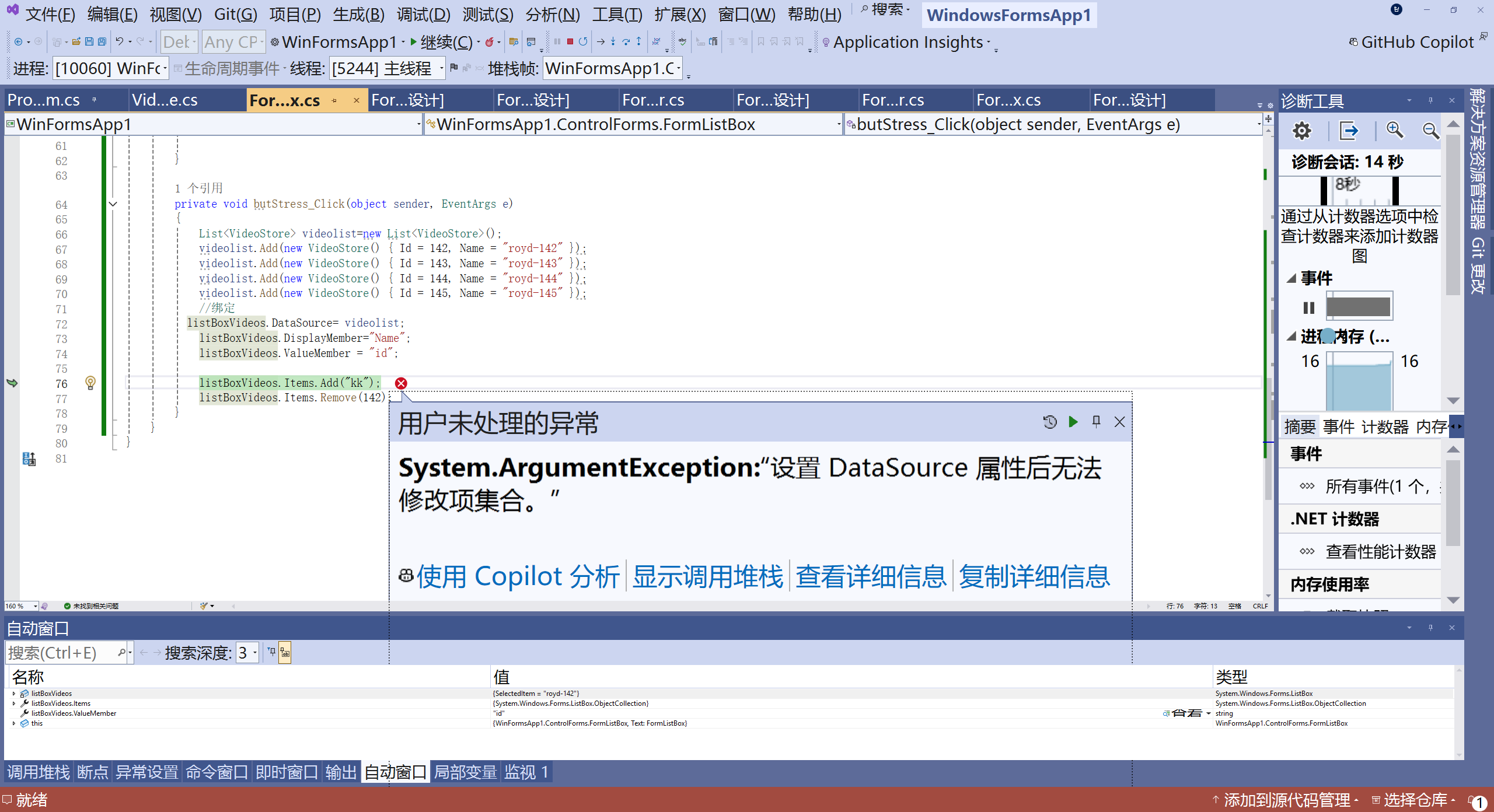Click the 复制详细信息 link
1494x812 pixels.
click(x=1034, y=576)
